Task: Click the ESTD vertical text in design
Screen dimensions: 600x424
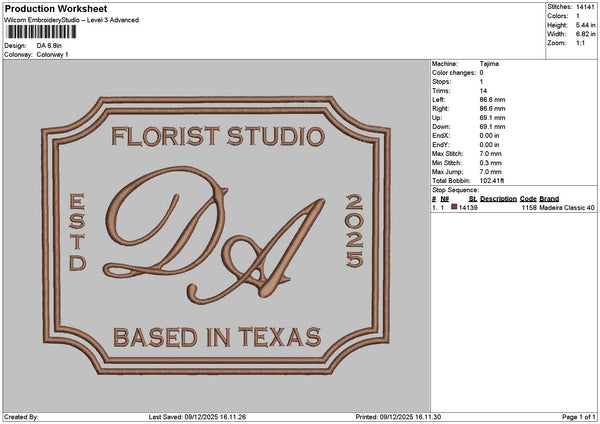Action: click(x=77, y=233)
